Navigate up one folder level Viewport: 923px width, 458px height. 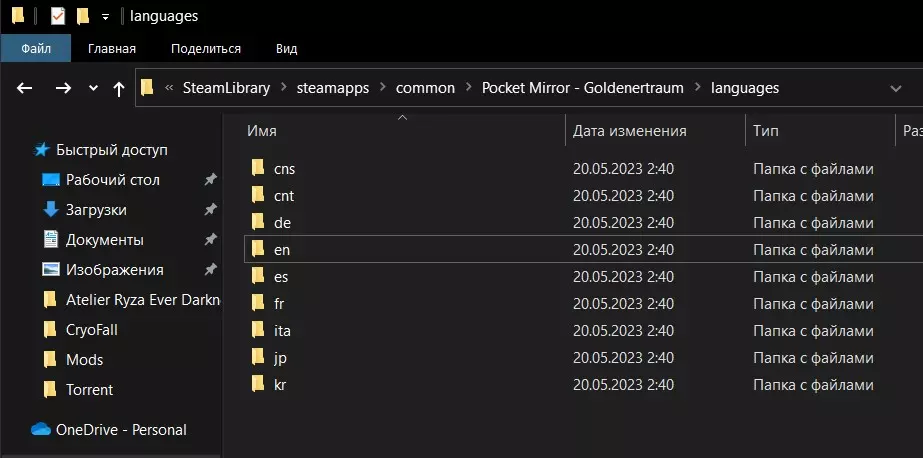[119, 88]
